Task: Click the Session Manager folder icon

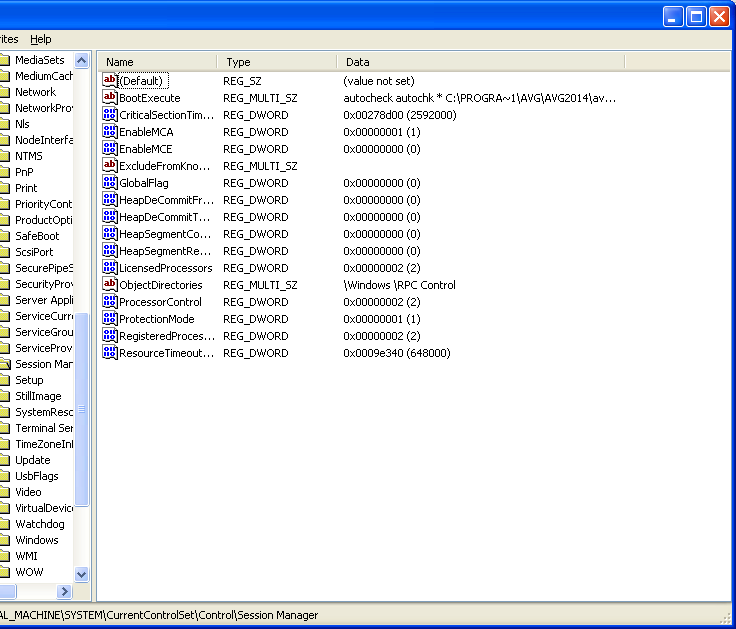Action: (x=5, y=364)
